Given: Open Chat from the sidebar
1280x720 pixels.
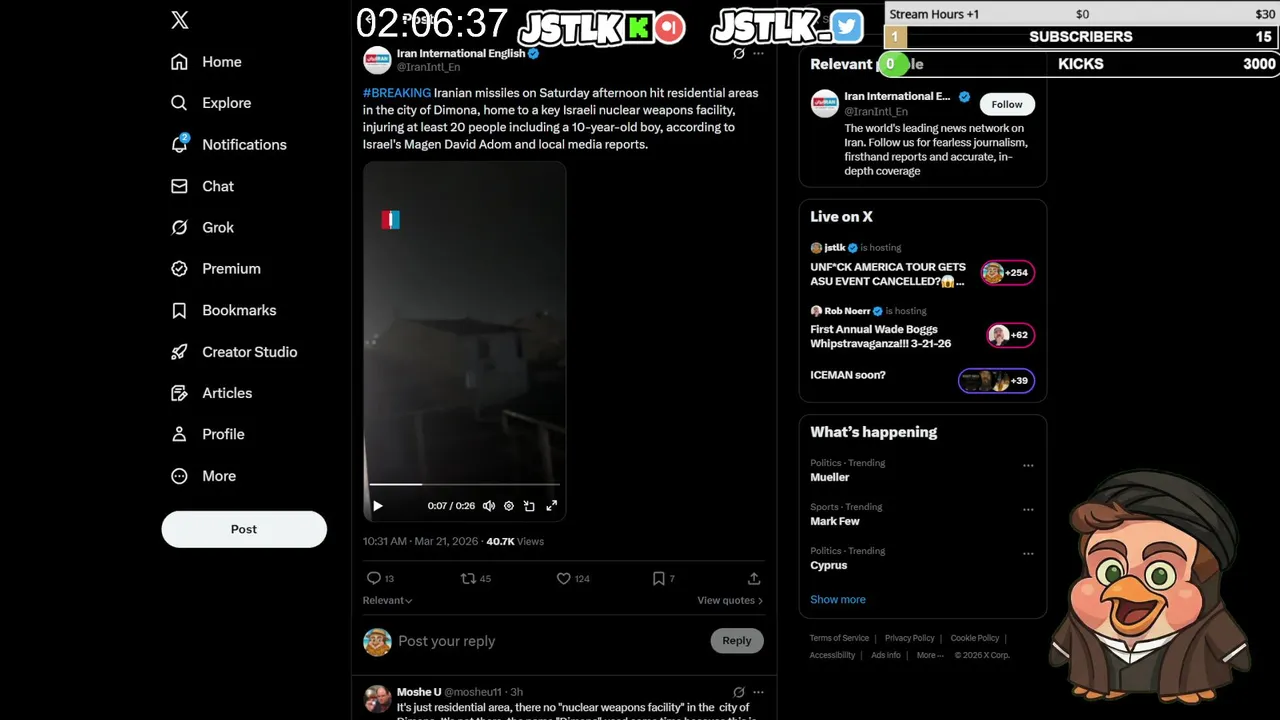Looking at the screenshot, I should (x=203, y=186).
